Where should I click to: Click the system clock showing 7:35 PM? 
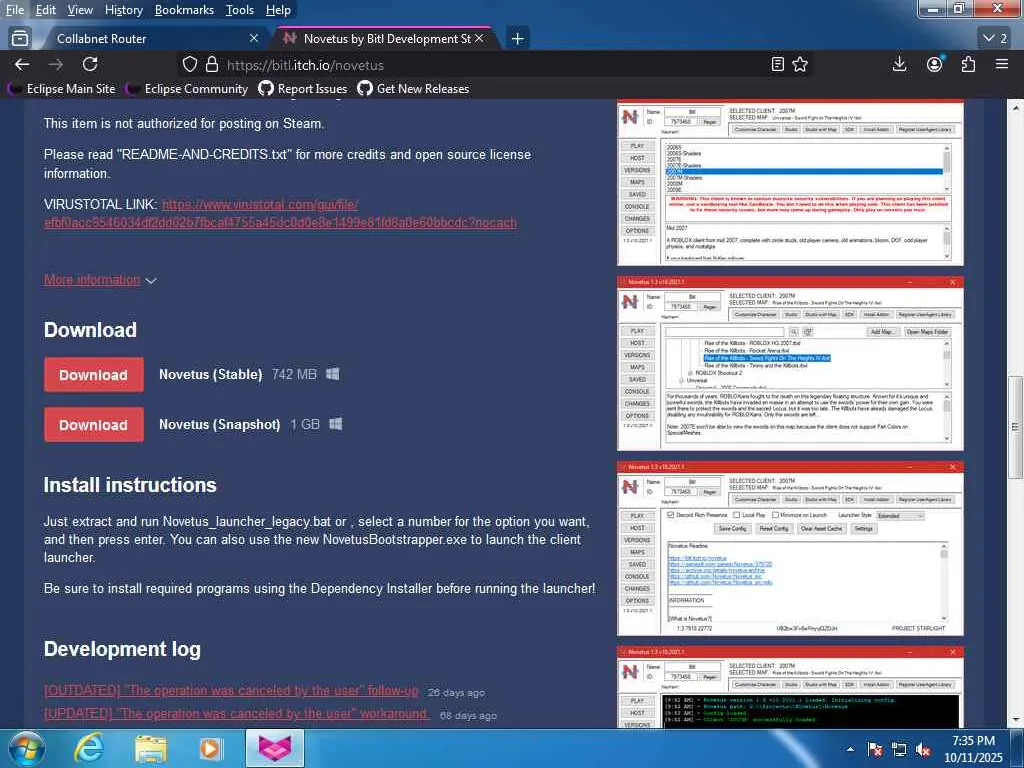(x=973, y=749)
